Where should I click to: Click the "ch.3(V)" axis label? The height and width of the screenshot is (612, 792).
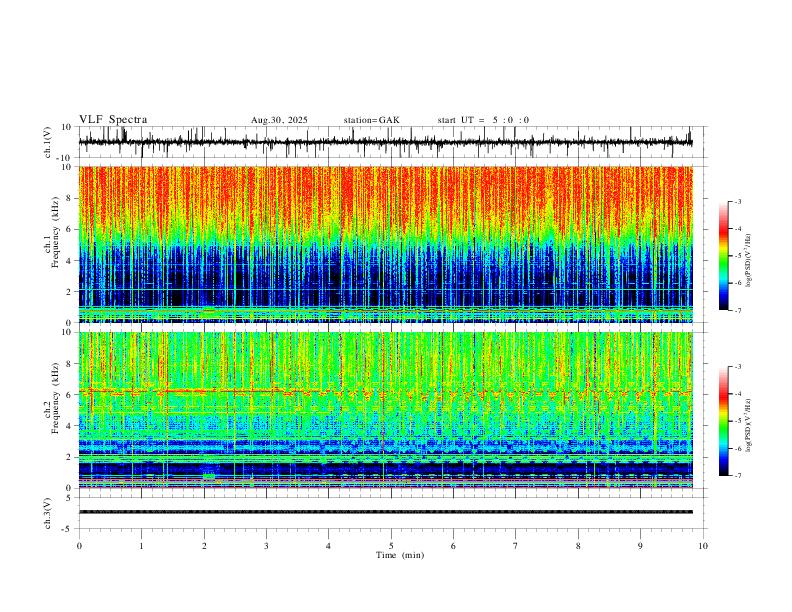point(48,513)
